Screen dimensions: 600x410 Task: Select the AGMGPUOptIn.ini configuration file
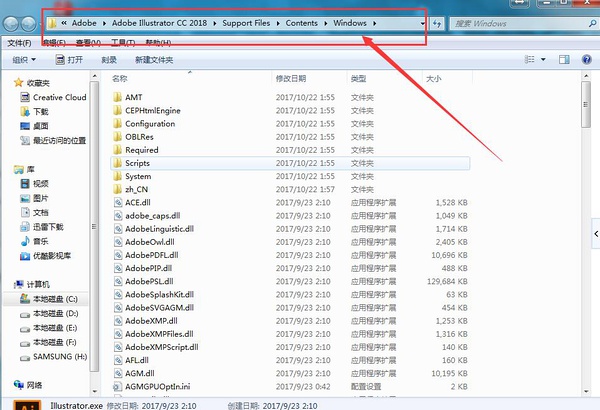158,386
